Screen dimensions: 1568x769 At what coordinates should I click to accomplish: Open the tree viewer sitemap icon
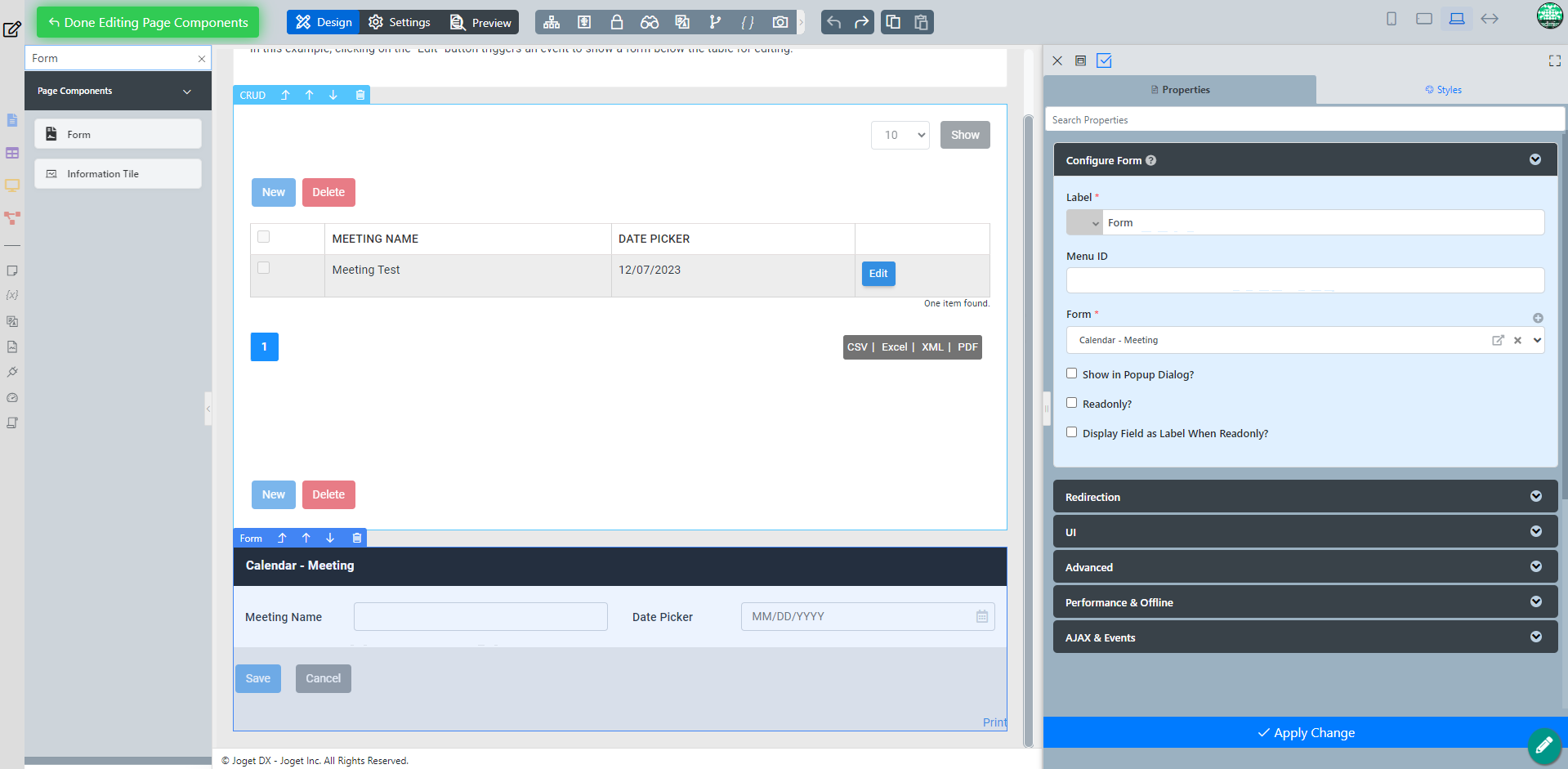tap(552, 22)
